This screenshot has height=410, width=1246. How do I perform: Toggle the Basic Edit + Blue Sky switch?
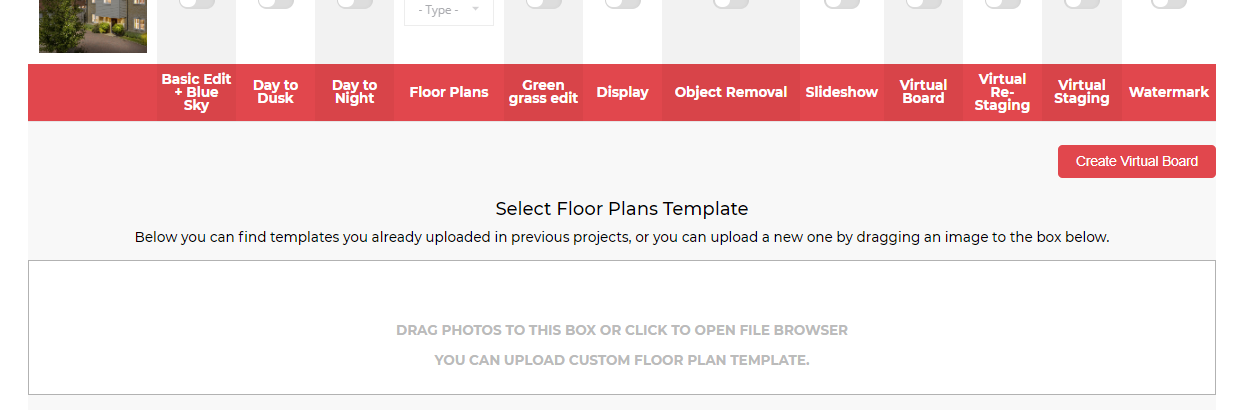click(196, 3)
